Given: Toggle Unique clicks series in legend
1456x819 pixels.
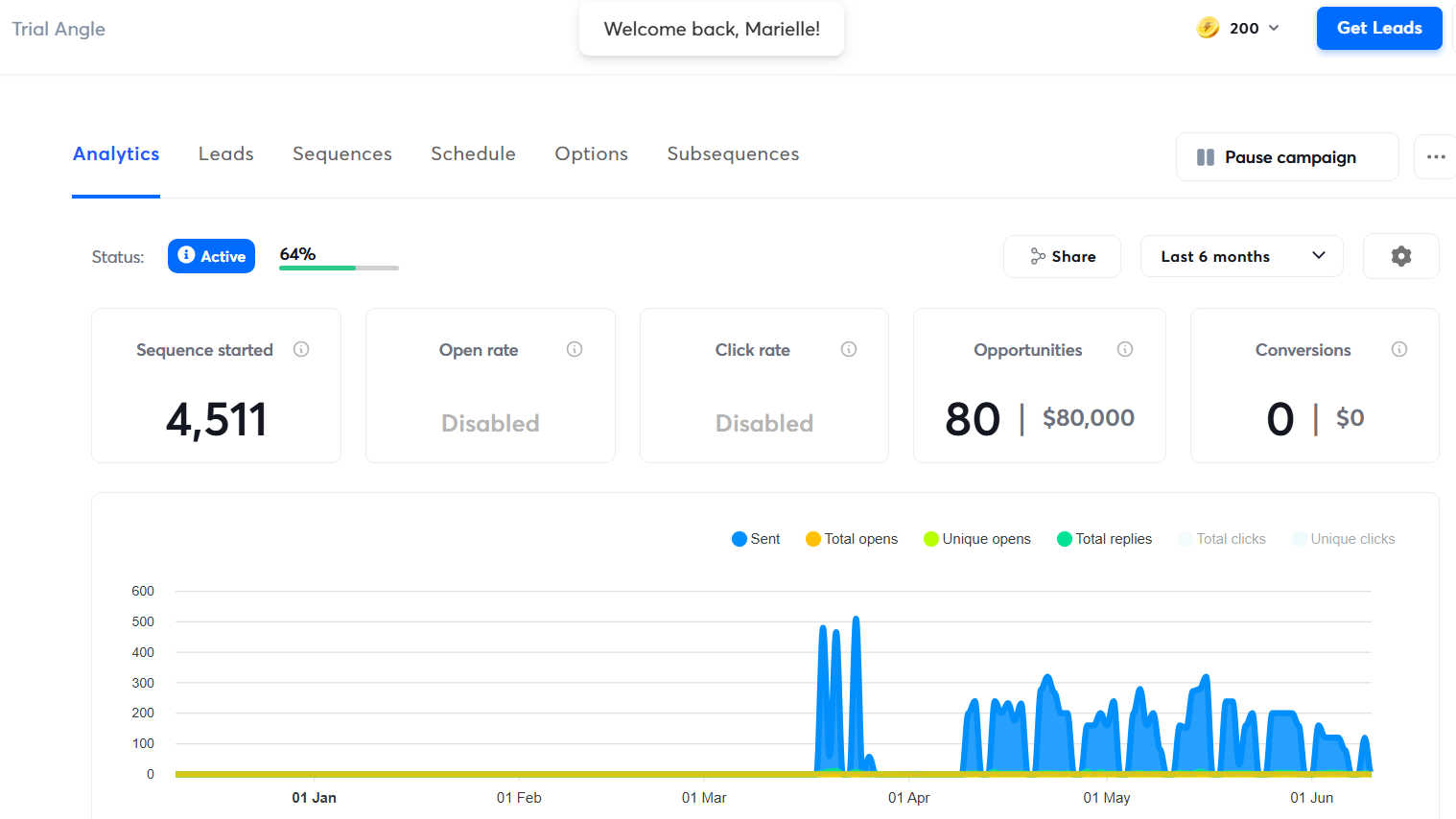Looking at the screenshot, I should pos(1344,539).
